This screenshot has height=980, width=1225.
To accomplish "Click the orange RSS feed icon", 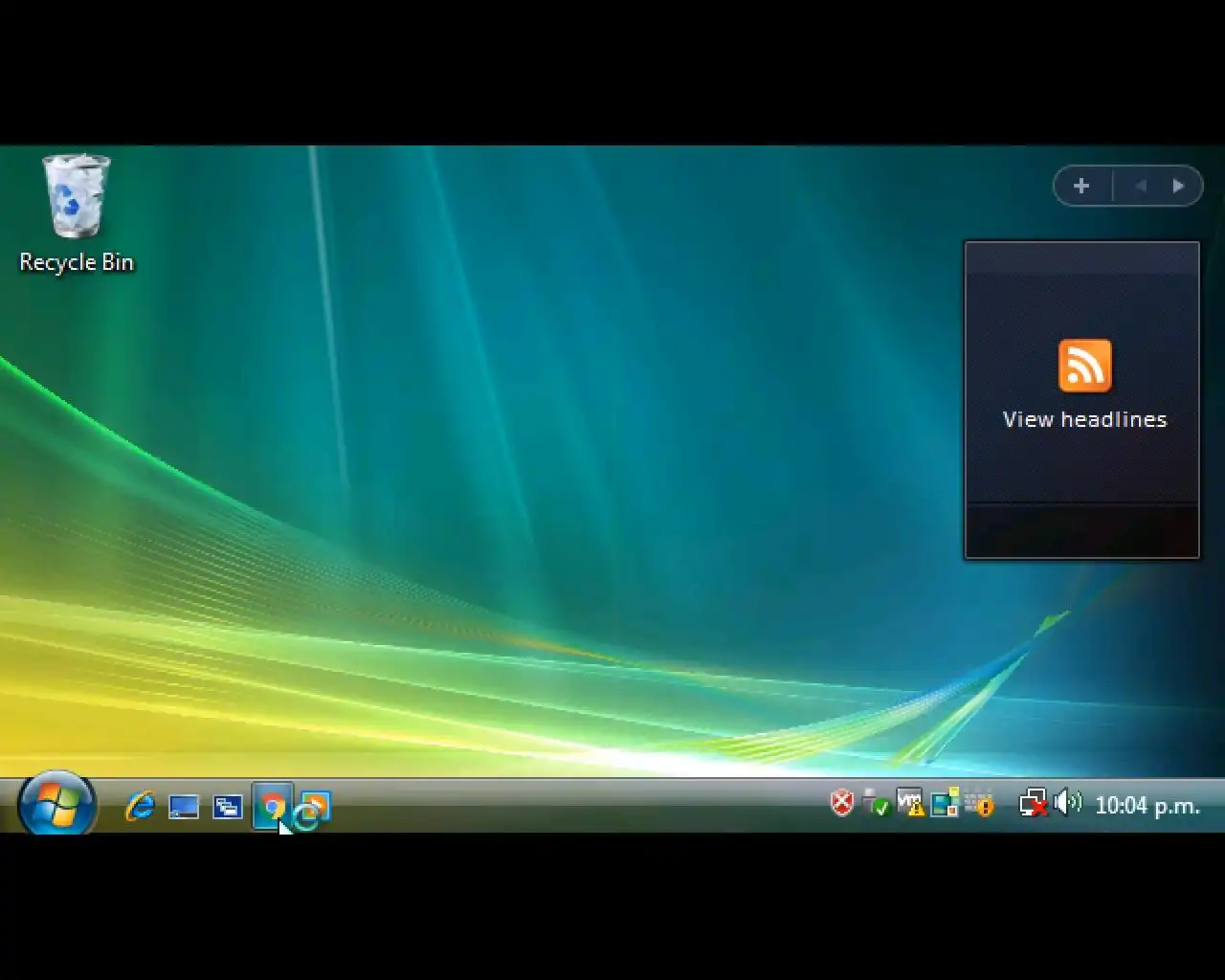I will pyautogui.click(x=1084, y=365).
